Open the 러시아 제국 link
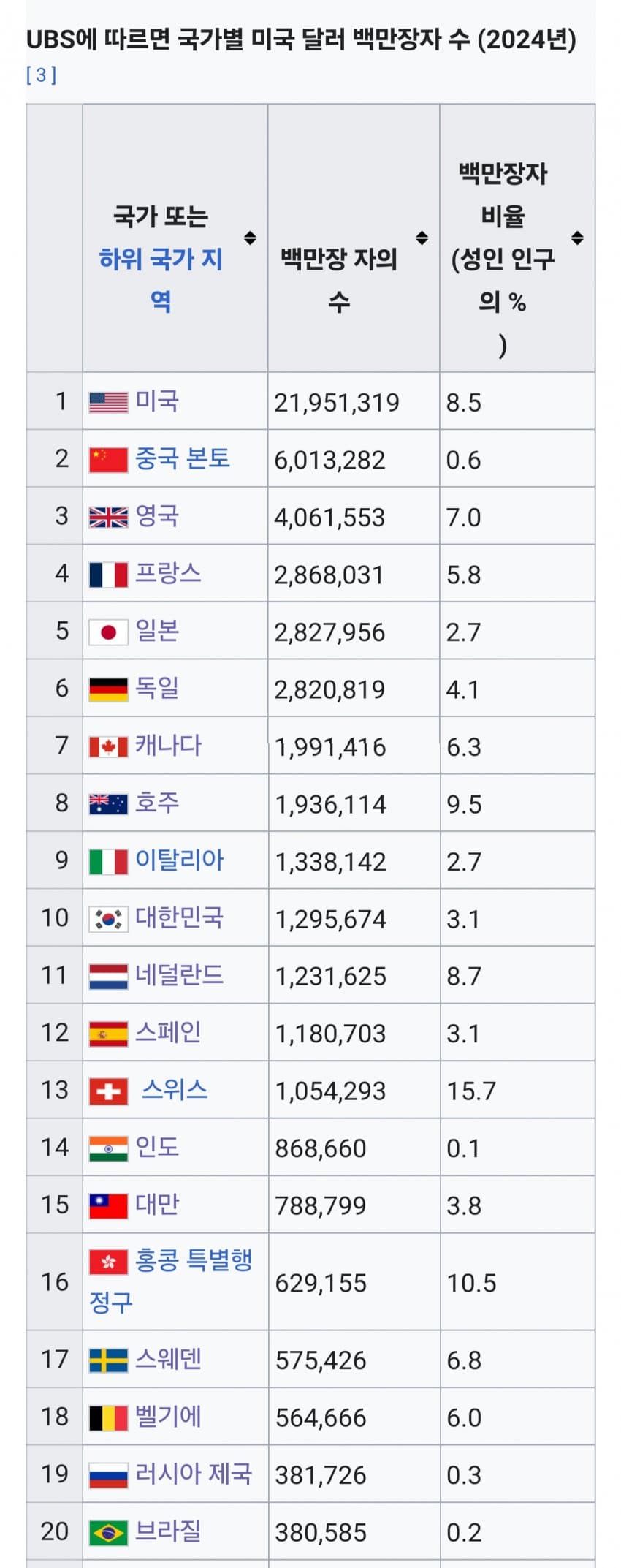Screen dimensions: 621x1568 [x=194, y=1473]
